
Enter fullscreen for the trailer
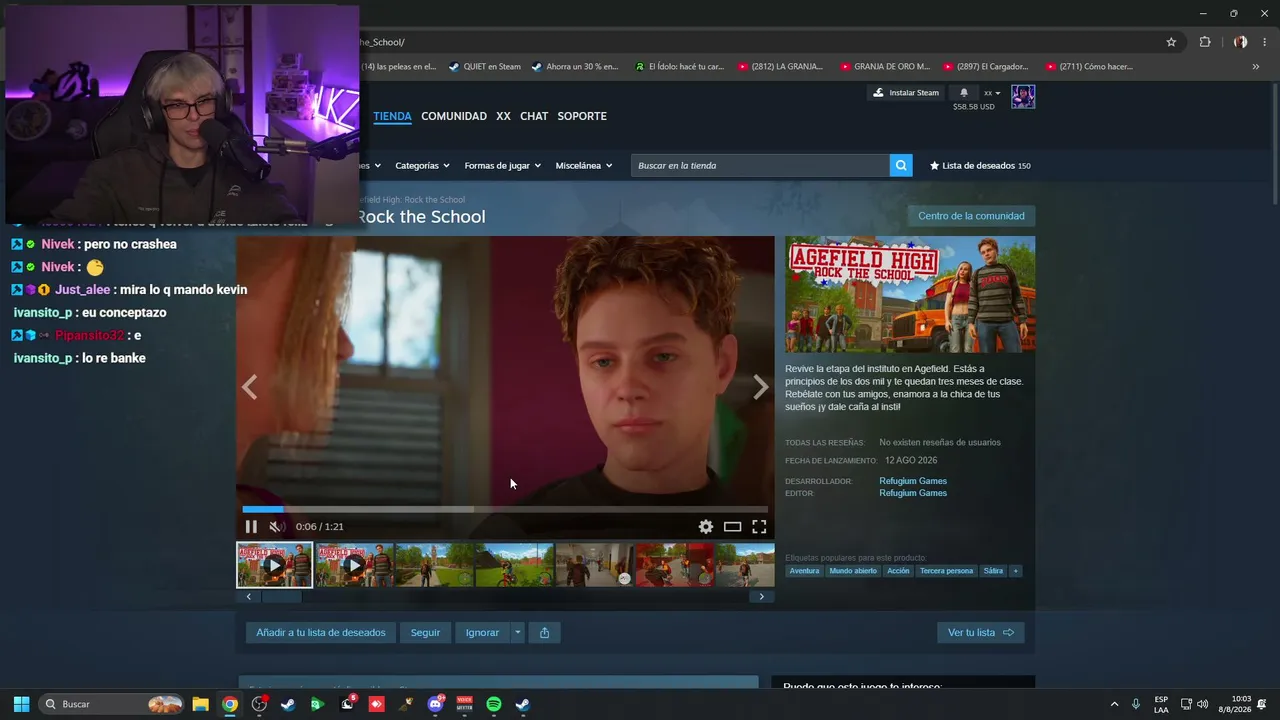click(x=759, y=527)
